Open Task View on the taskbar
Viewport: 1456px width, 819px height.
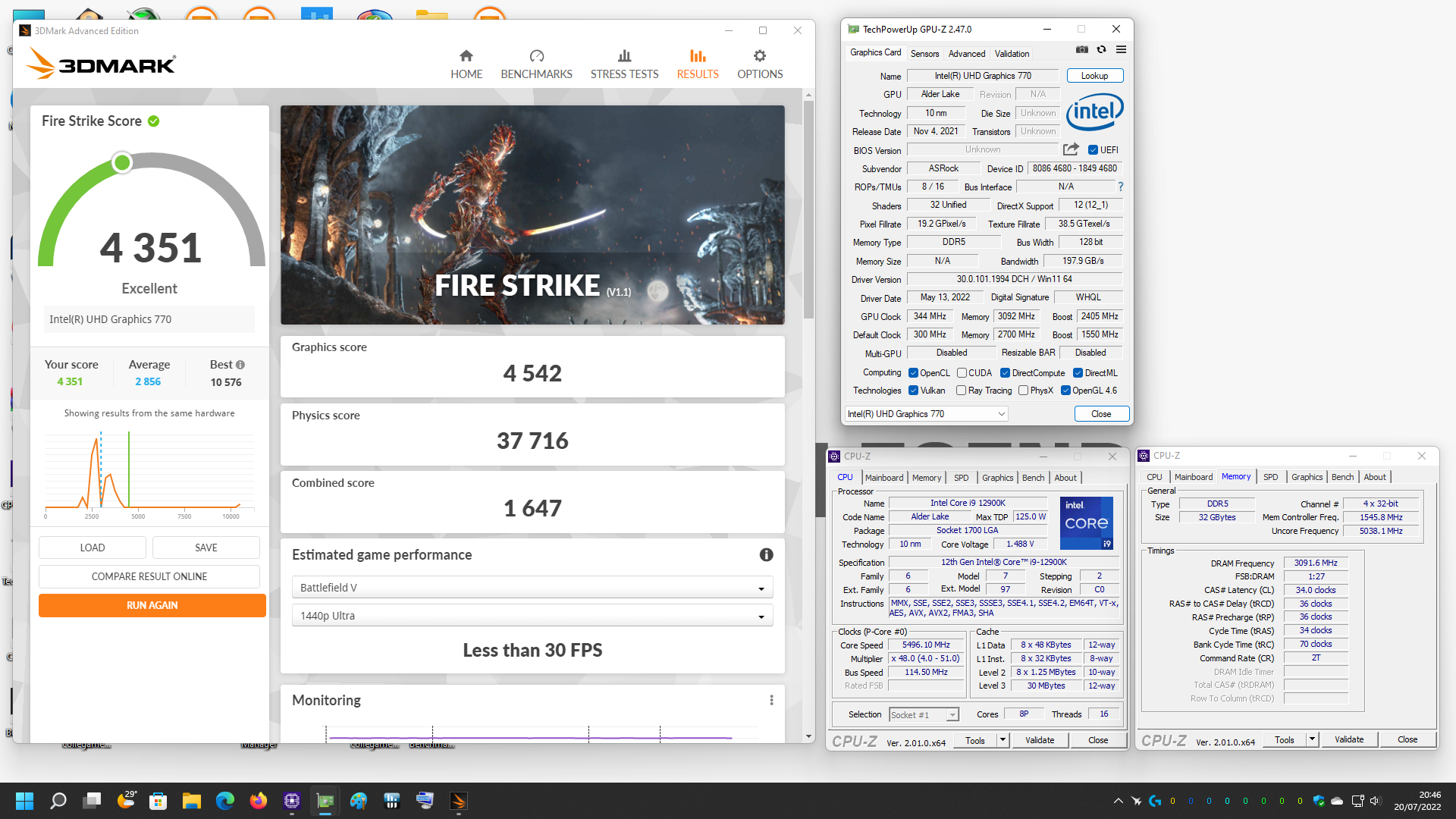pos(93,801)
